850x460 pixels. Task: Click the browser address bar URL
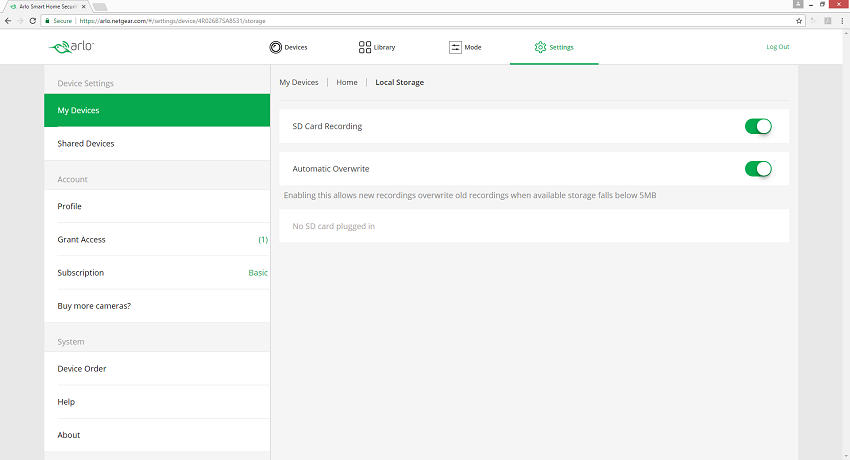172,21
